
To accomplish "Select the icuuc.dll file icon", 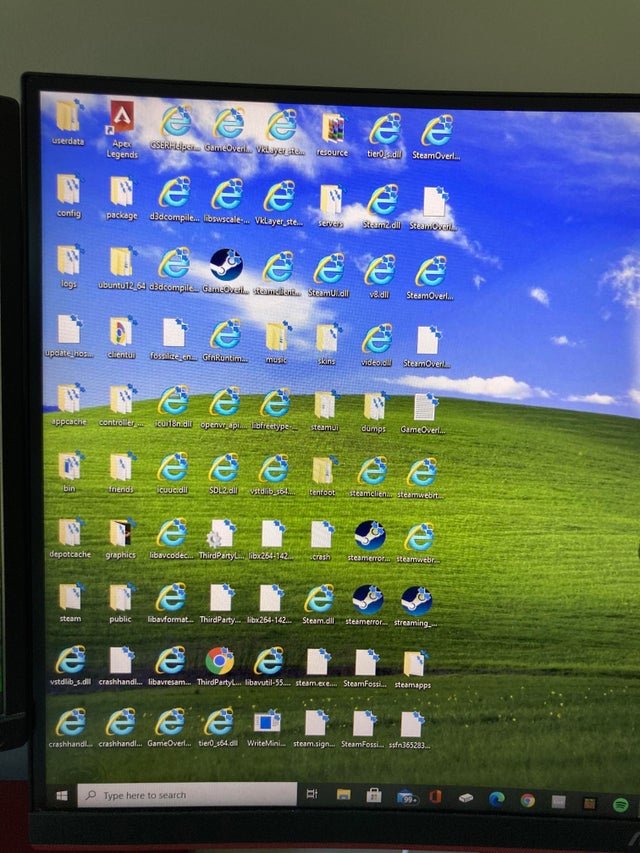I will coord(173,467).
